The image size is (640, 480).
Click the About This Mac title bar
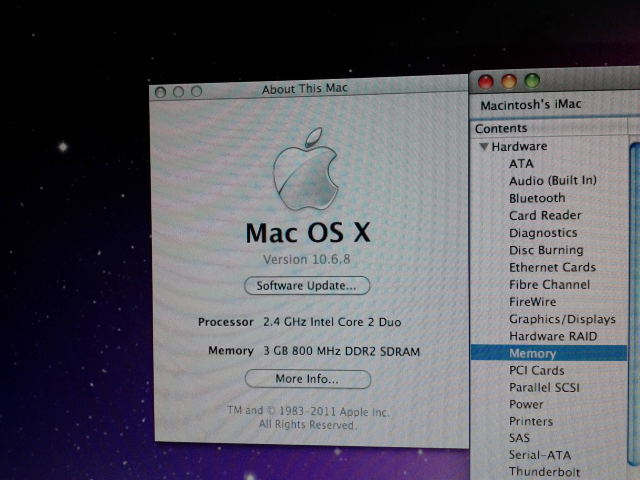coord(309,88)
